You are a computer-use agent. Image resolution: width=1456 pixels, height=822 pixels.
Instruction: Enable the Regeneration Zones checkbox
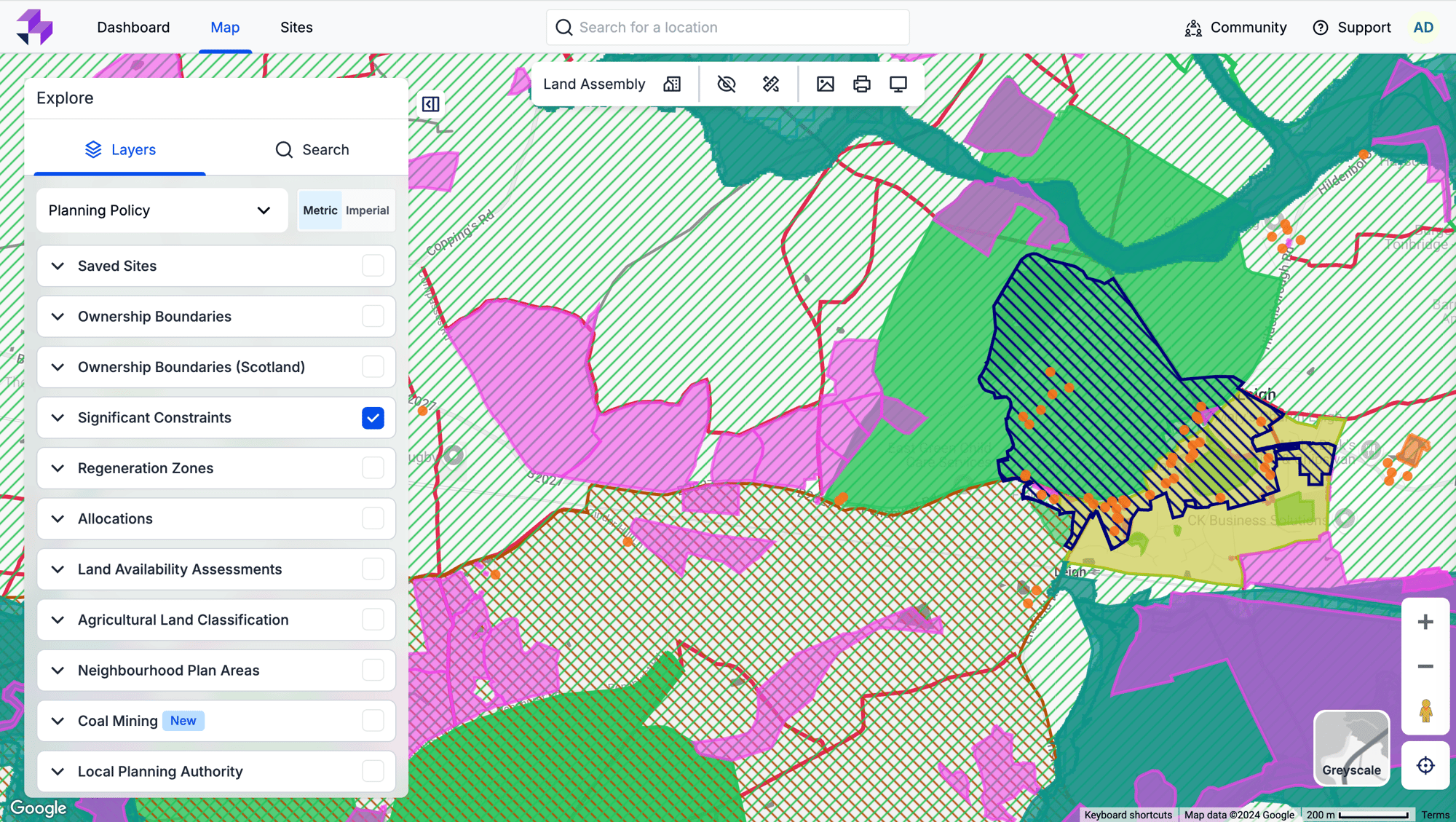[x=373, y=467]
